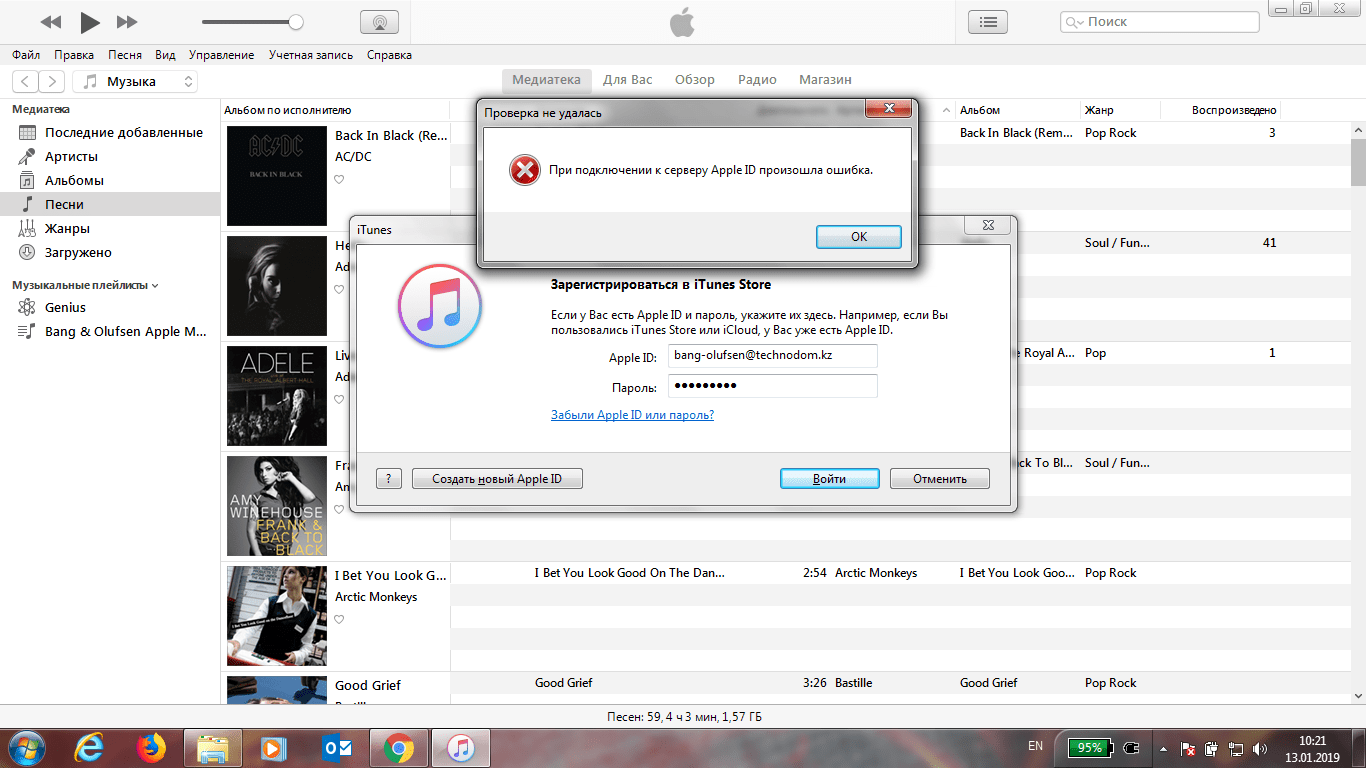Click the heart icon under Arctic Monkeys

(x=339, y=620)
